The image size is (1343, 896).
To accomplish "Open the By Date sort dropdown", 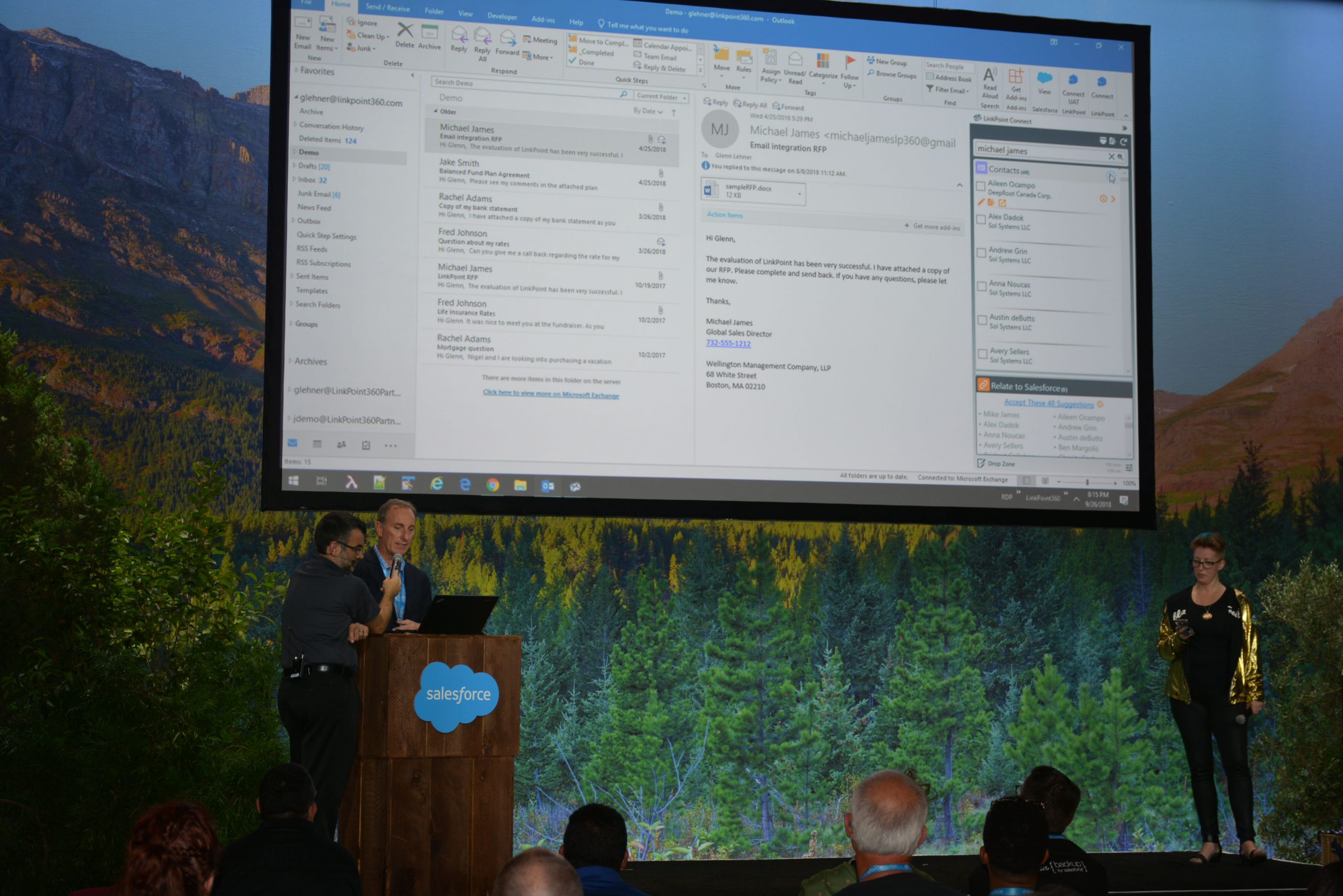I will tap(648, 111).
